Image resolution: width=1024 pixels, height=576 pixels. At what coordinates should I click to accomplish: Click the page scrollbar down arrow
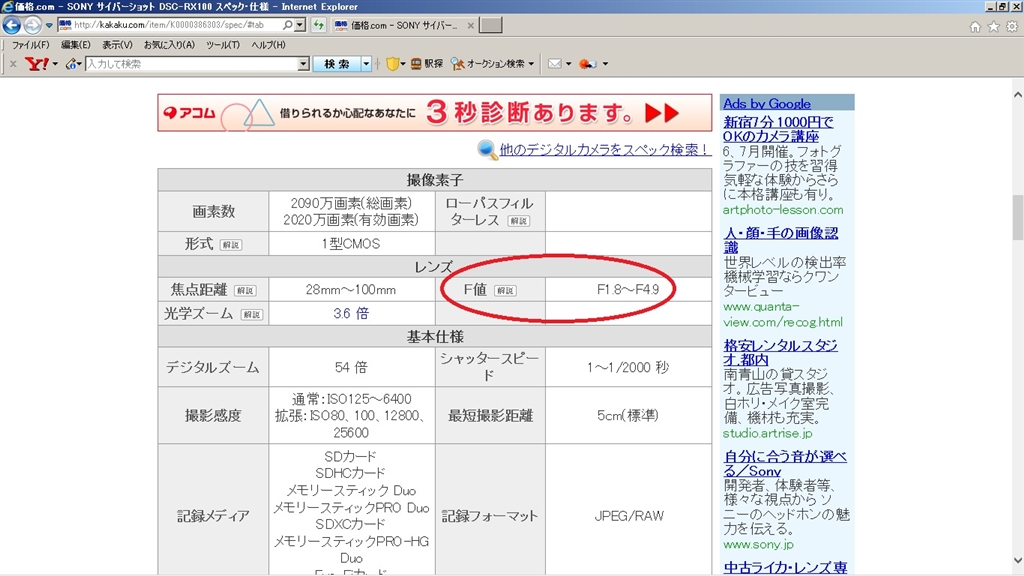[x=1017, y=560]
